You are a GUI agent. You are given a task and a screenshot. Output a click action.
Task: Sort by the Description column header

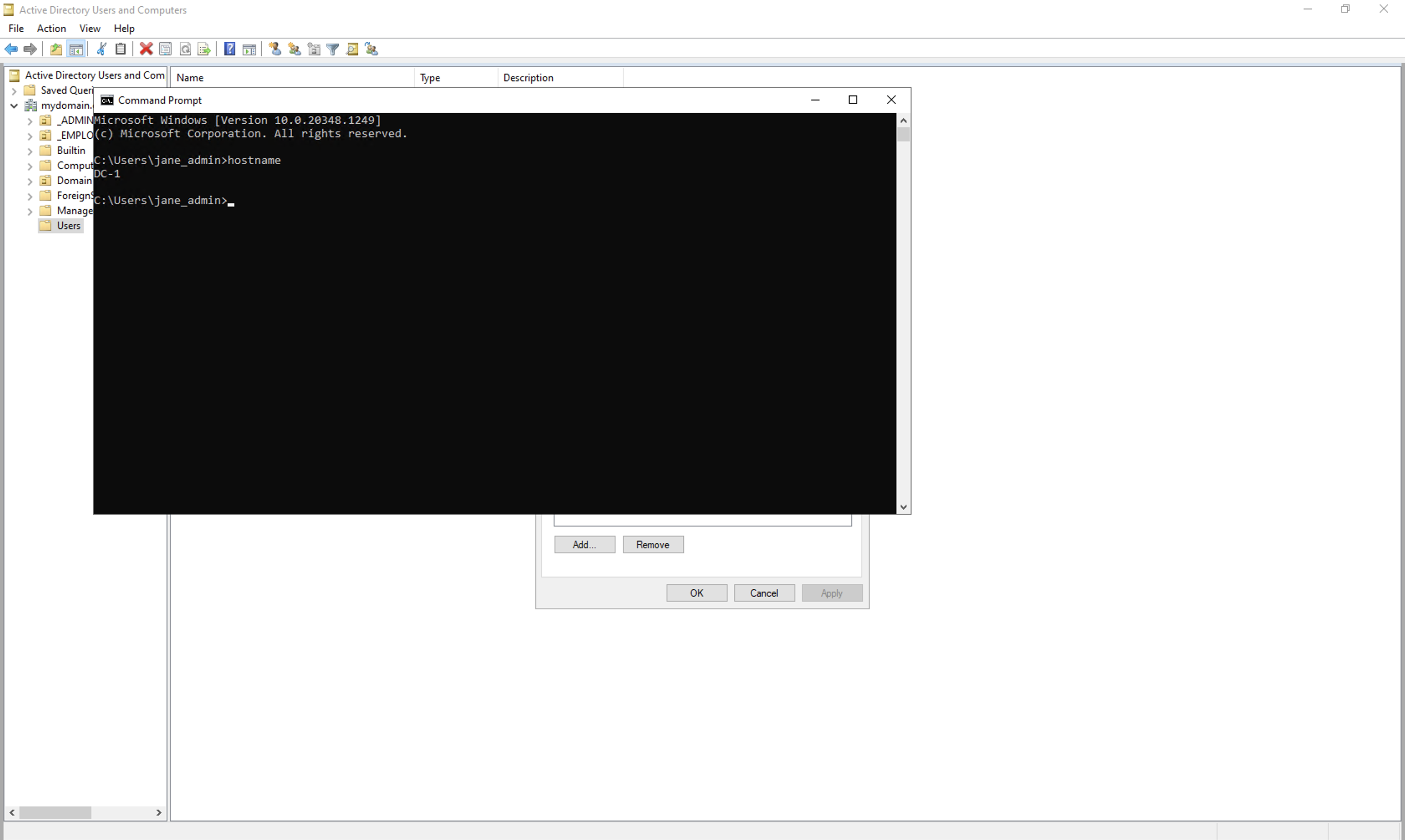click(561, 78)
